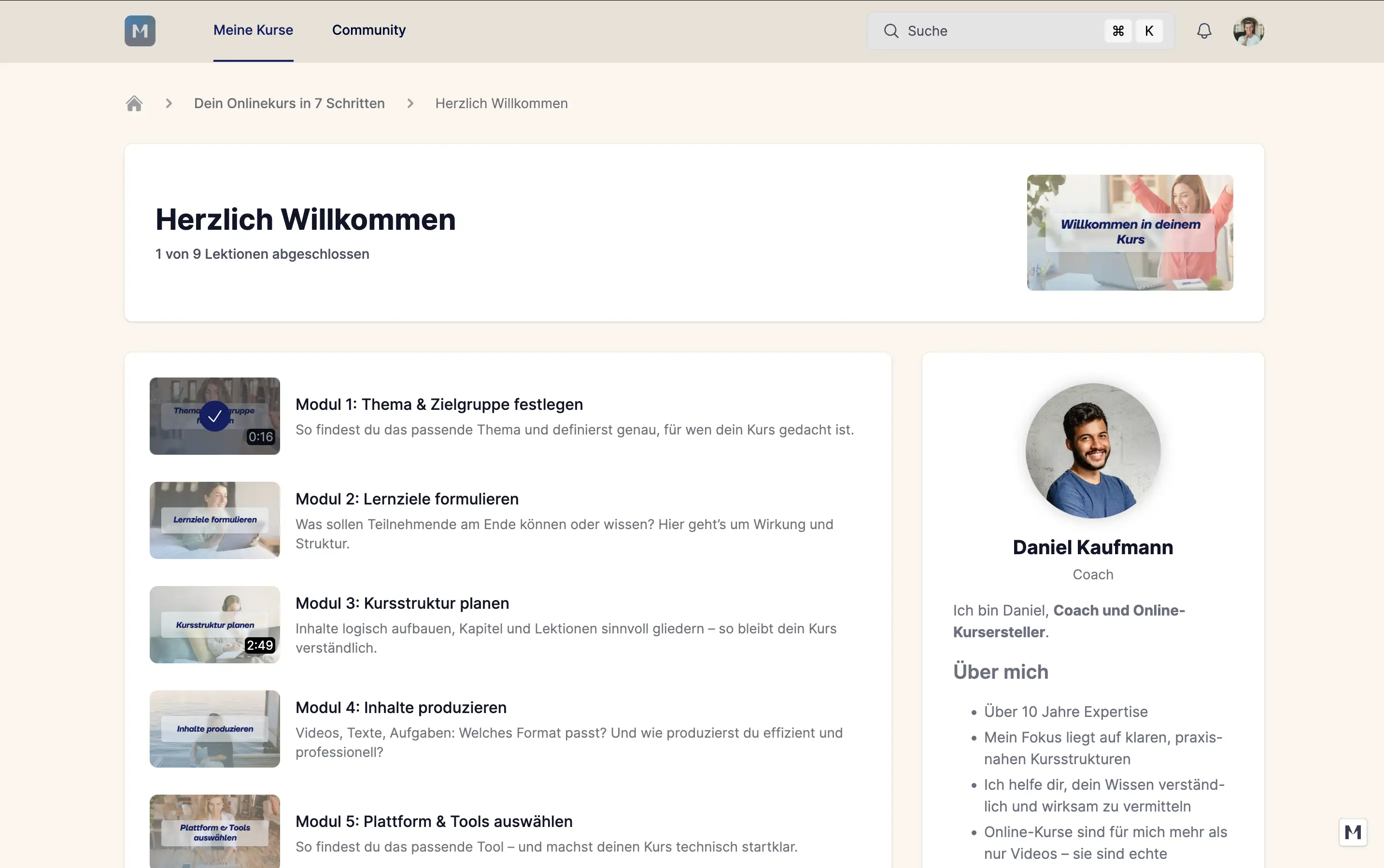
Task: Click Modul 1 completed checkmark badge
Action: (215, 416)
